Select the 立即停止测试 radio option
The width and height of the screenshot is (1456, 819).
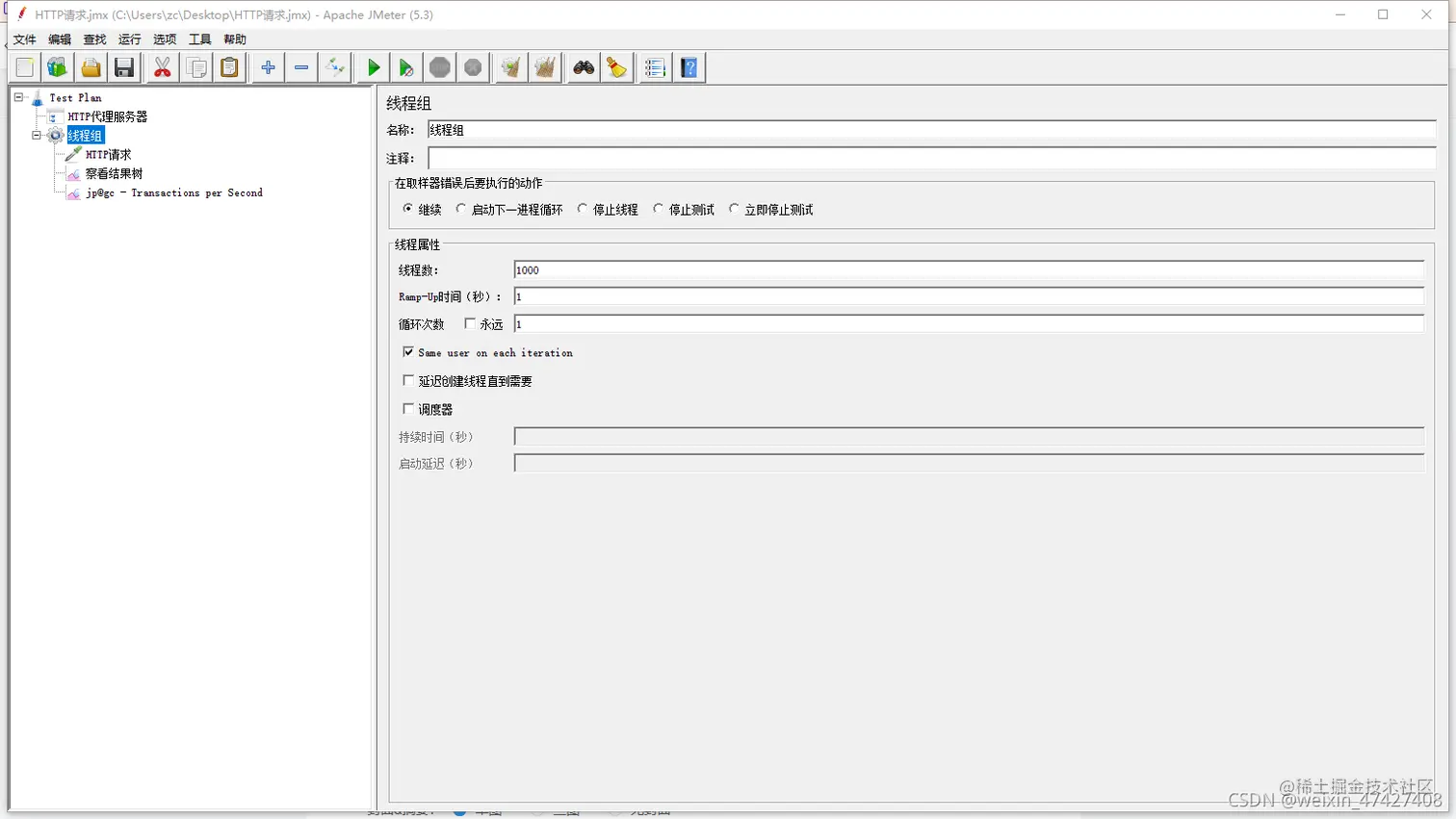tap(734, 209)
